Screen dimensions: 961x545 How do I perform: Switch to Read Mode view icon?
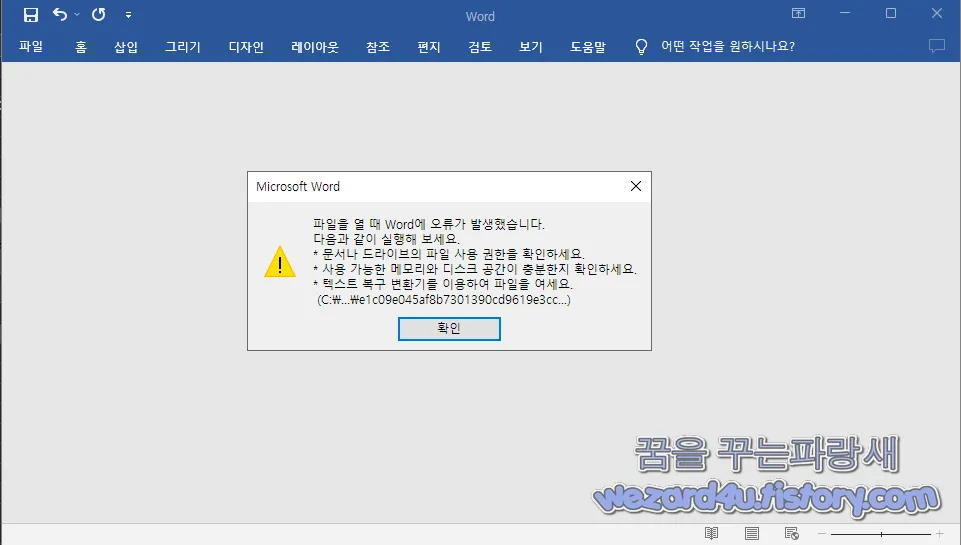pos(711,533)
